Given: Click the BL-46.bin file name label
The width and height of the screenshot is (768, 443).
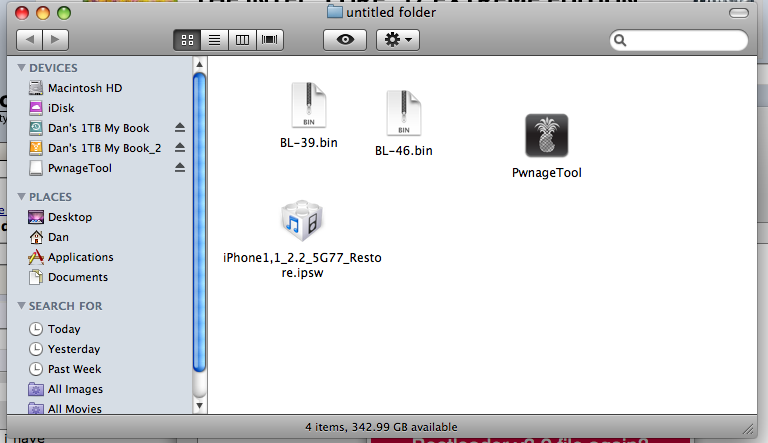Looking at the screenshot, I should [404, 151].
